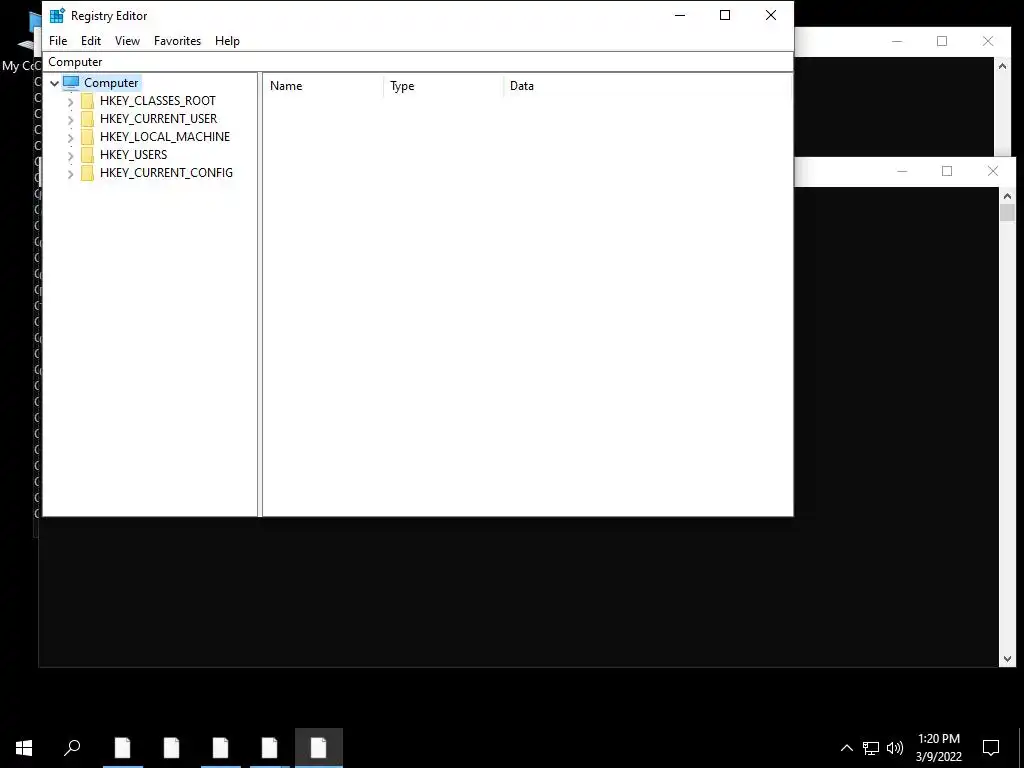Screen dimensions: 1024x768
Task: Click the Name column header
Action: pos(323,86)
